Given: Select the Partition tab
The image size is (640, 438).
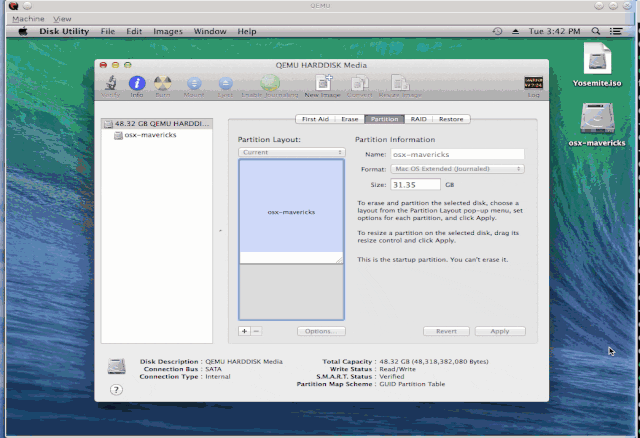Looking at the screenshot, I should pyautogui.click(x=384, y=119).
